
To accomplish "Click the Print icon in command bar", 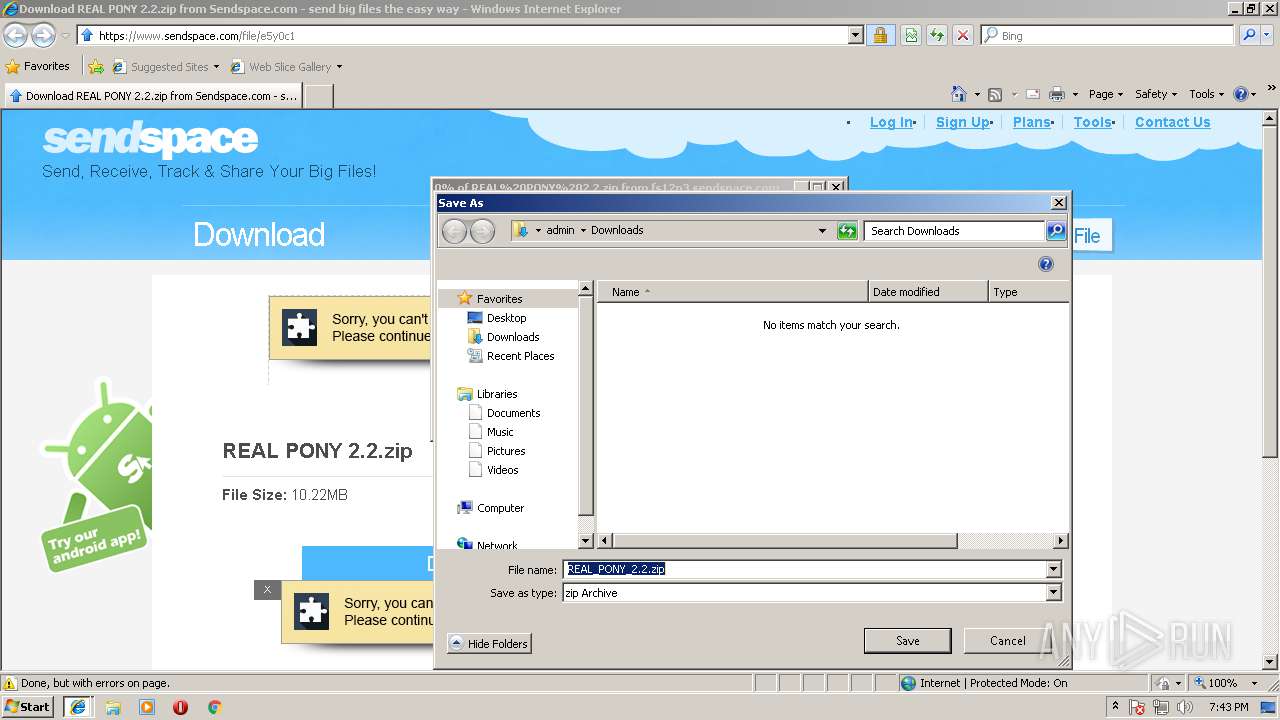I will 1056,94.
